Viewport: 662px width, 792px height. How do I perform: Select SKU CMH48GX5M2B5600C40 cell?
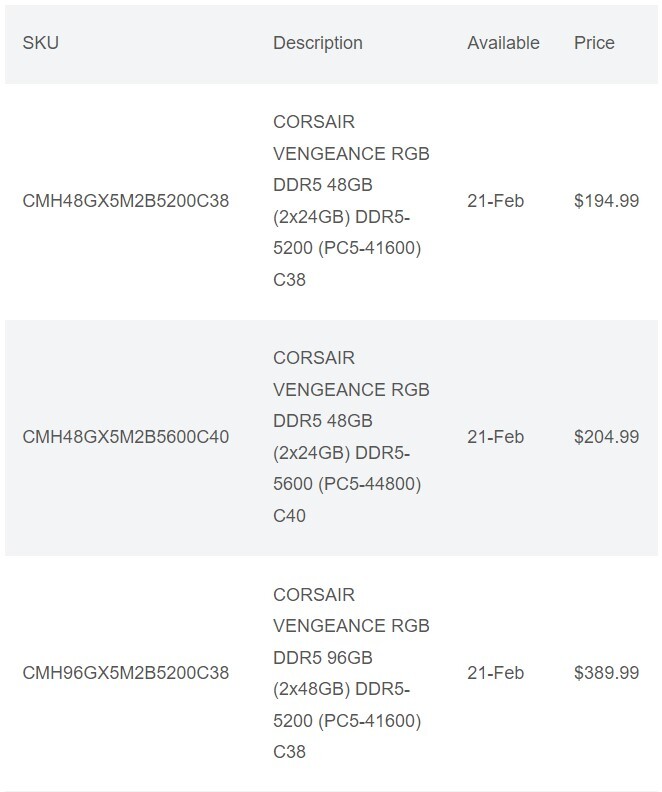point(126,437)
